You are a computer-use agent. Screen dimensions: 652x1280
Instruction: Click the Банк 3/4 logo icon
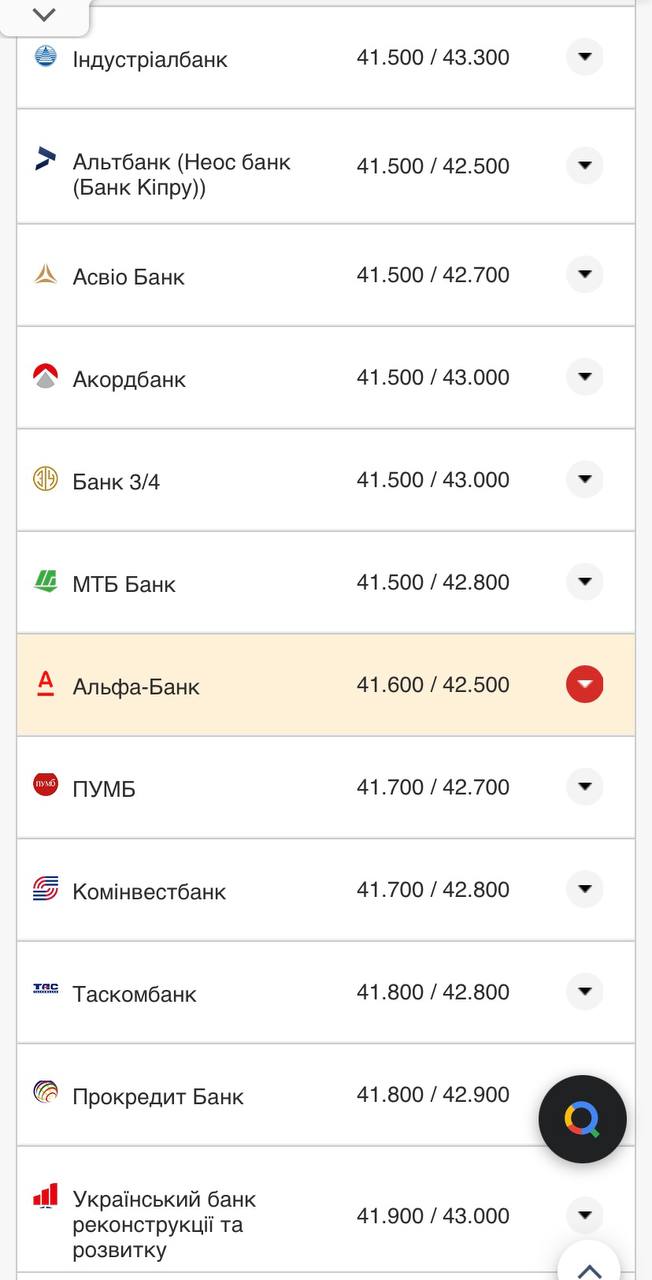(x=46, y=479)
